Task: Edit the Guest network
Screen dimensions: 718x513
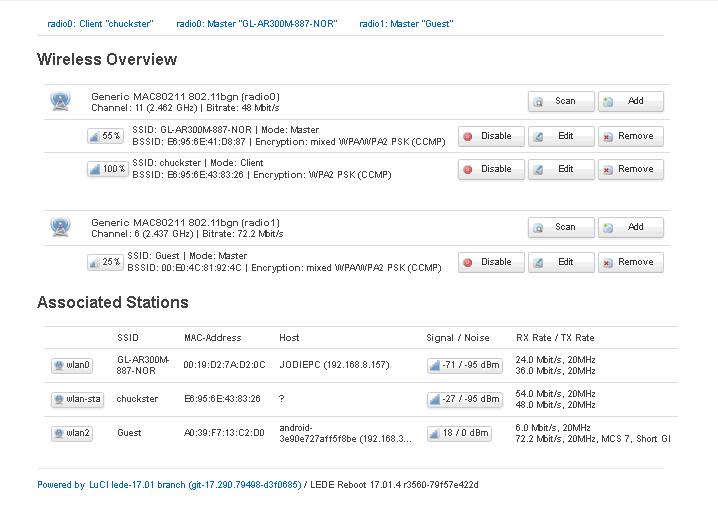Action: (x=561, y=262)
